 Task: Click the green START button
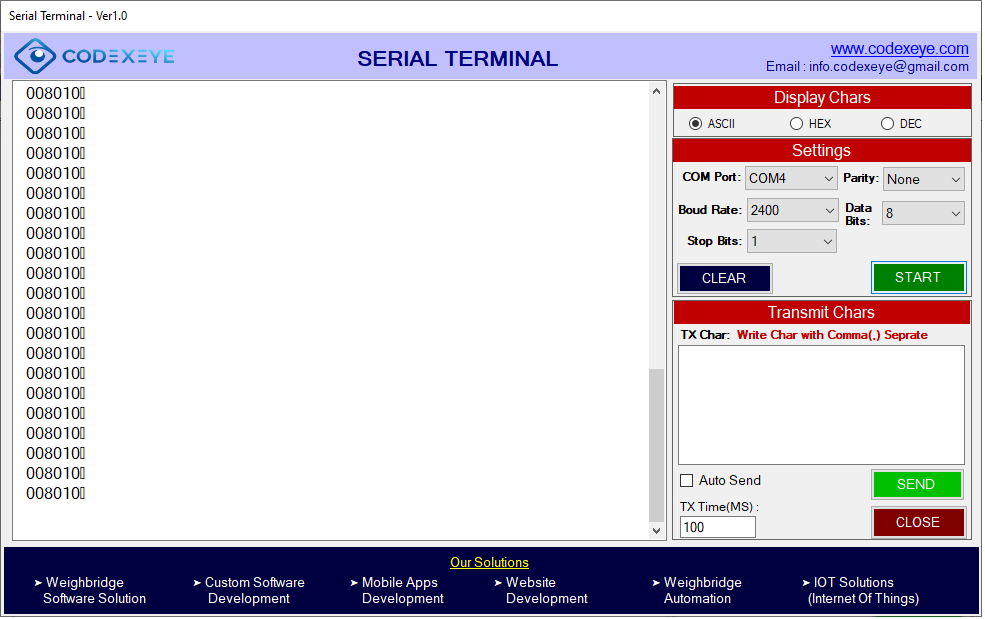[917, 278]
